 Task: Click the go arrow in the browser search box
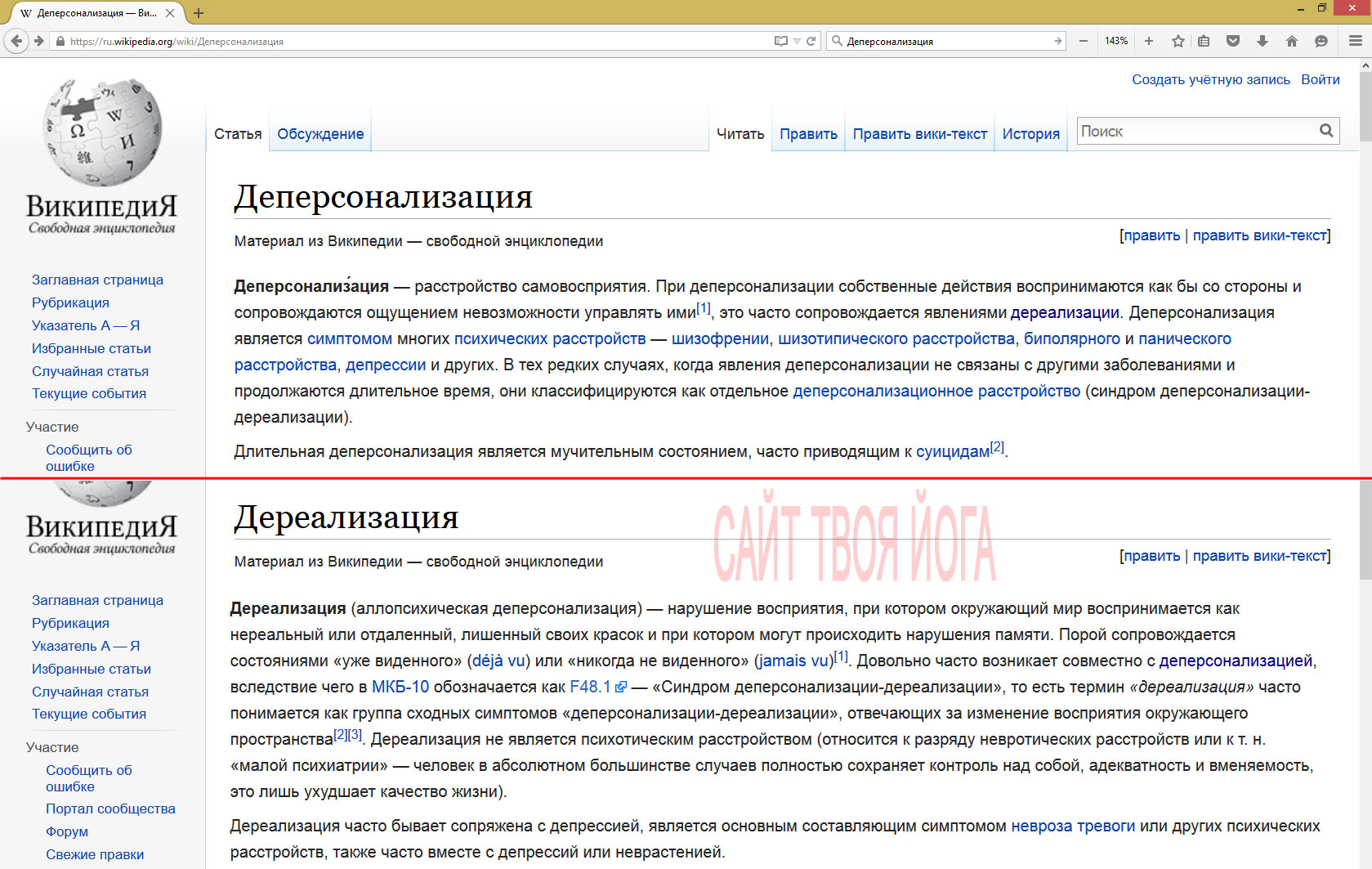(1057, 41)
